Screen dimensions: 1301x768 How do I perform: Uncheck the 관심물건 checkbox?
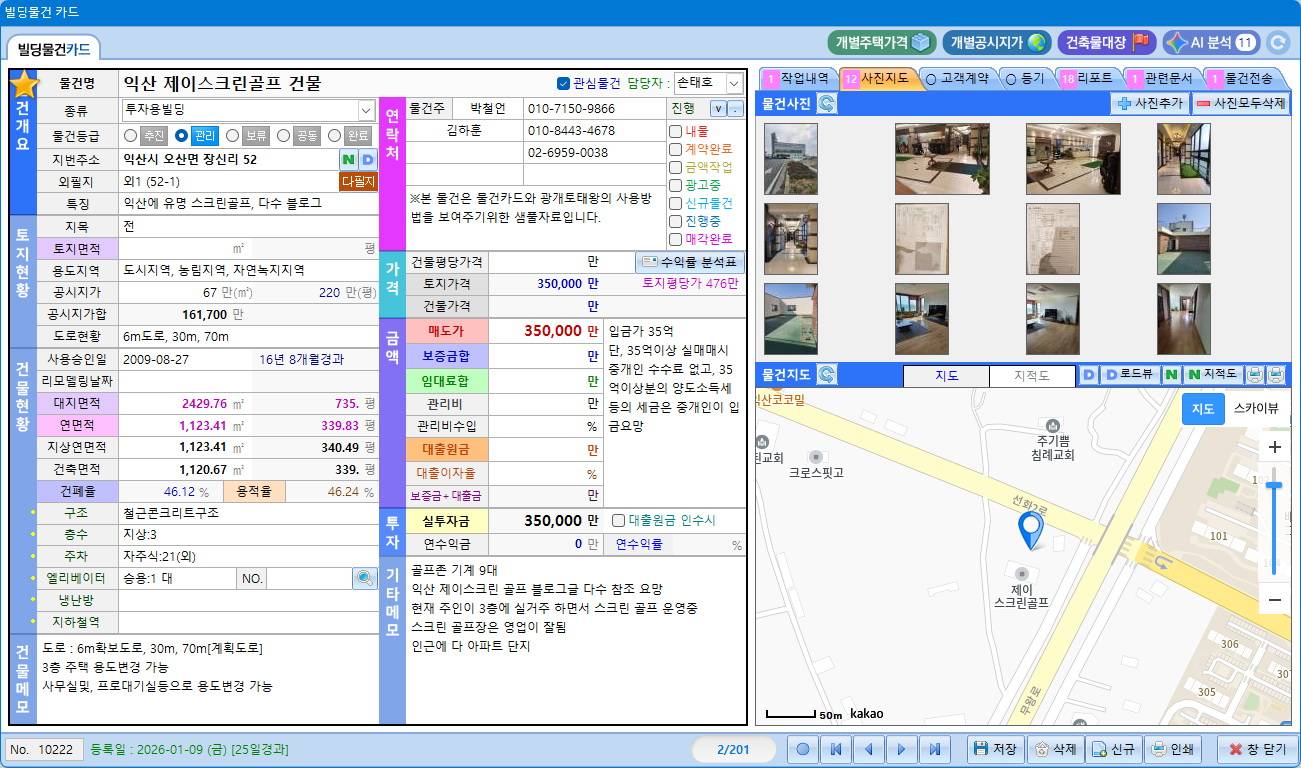click(563, 83)
